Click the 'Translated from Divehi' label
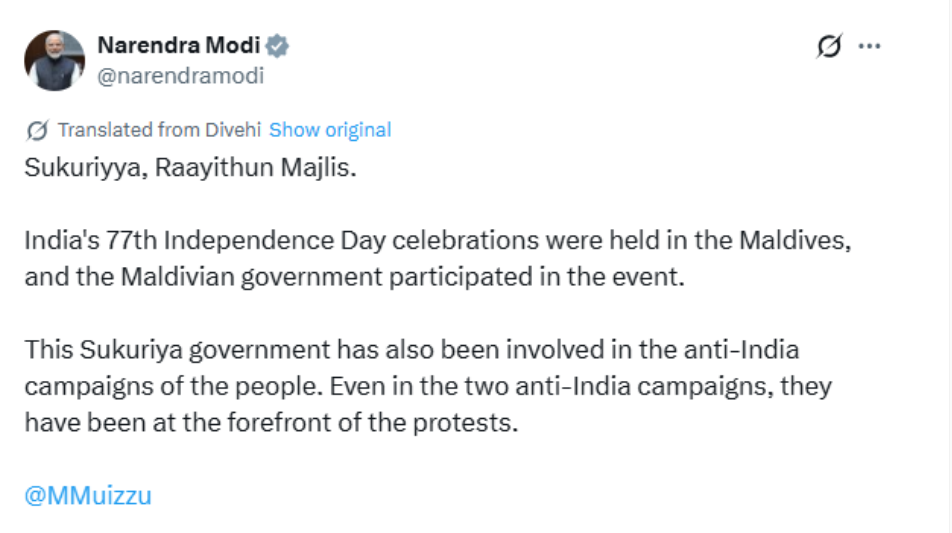952x533 pixels. (x=159, y=130)
